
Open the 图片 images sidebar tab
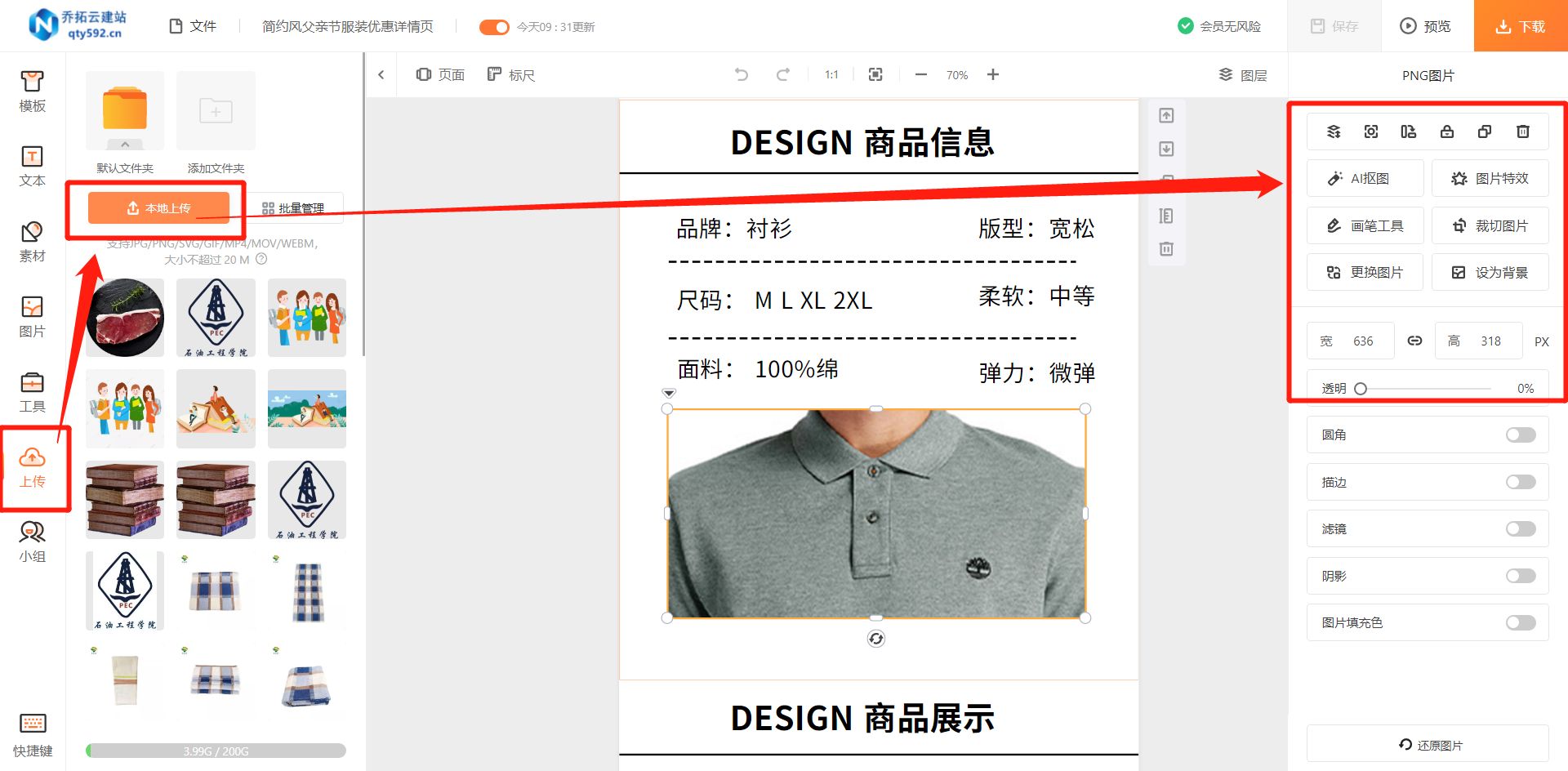pos(32,317)
